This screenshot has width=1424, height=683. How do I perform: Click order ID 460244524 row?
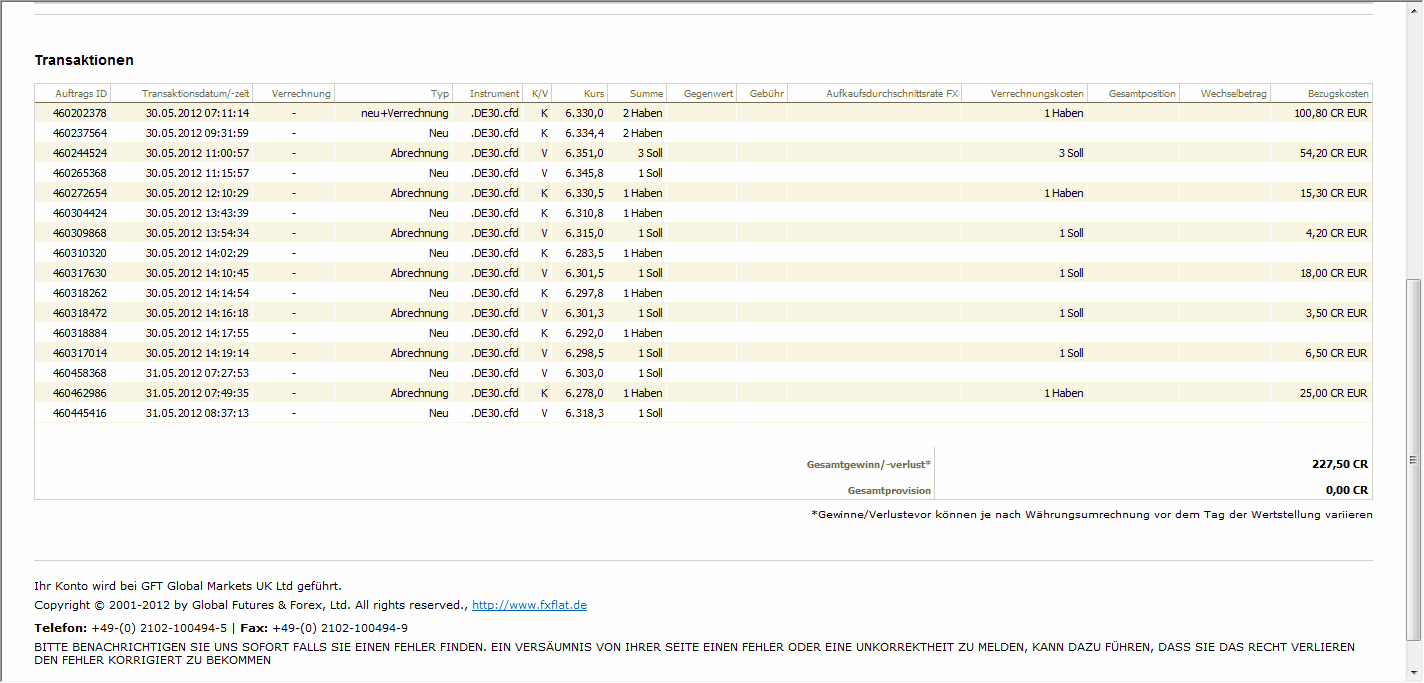point(80,153)
